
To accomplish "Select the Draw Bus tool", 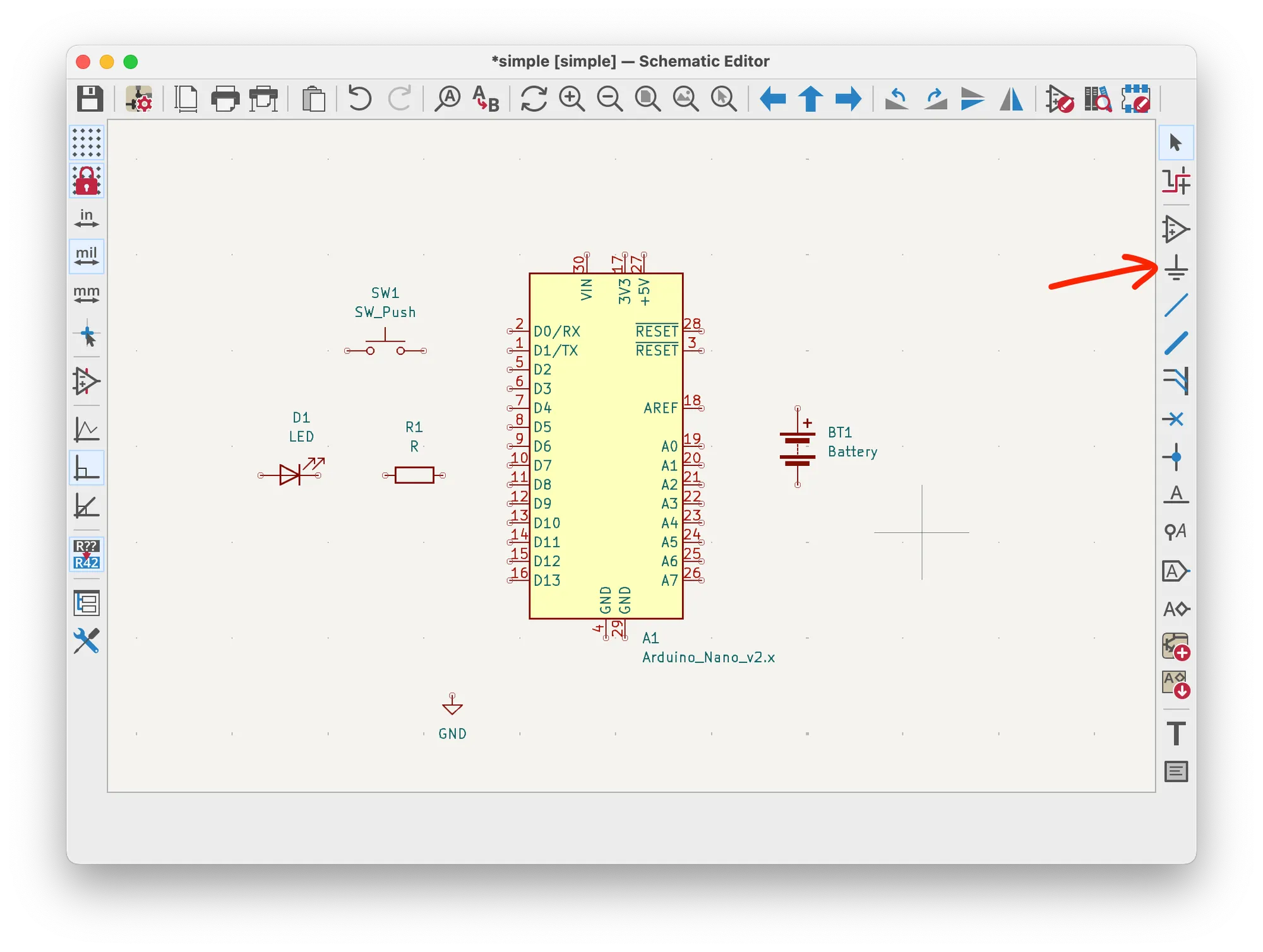I will pos(1176,343).
